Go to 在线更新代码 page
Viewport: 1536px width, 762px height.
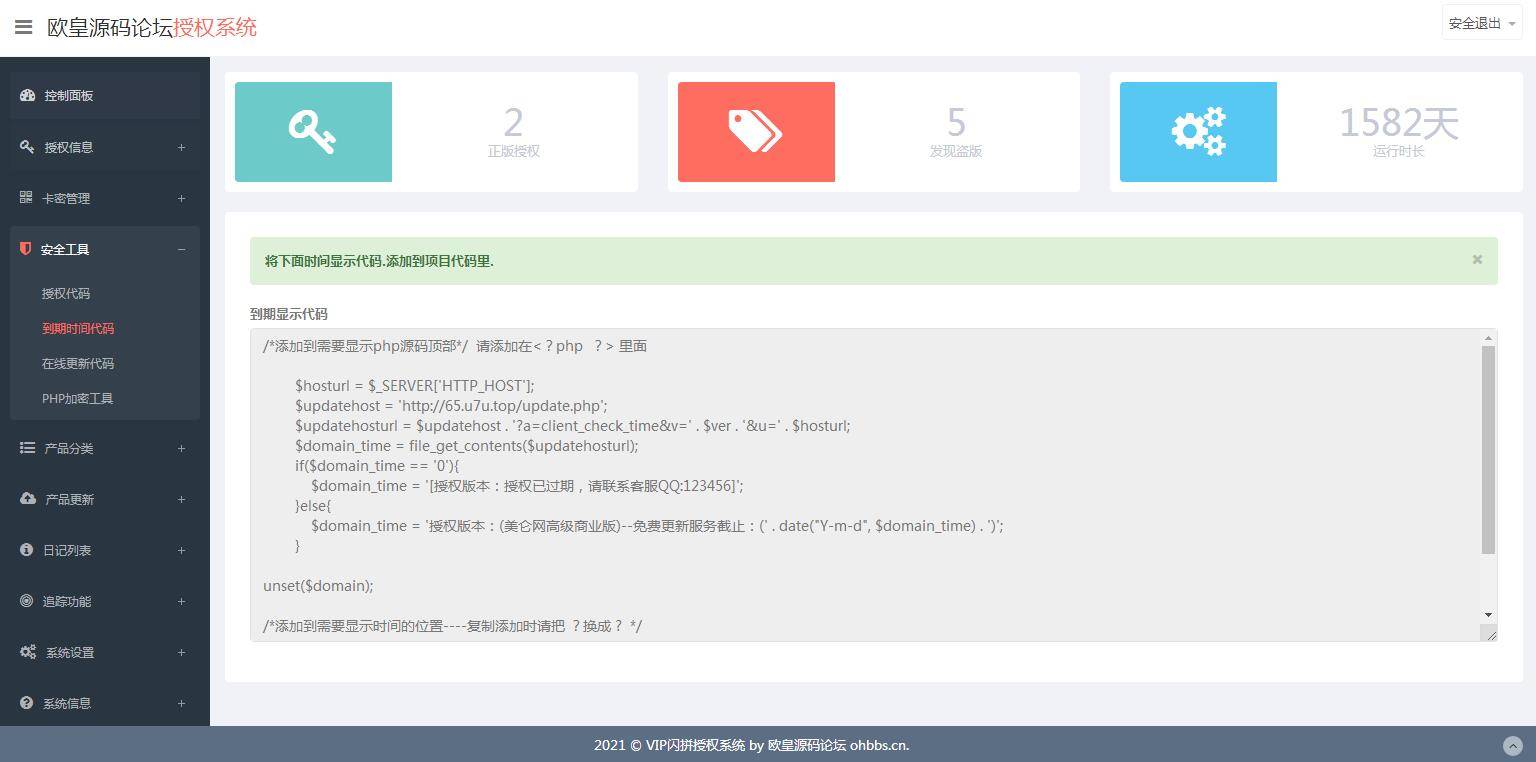[x=77, y=363]
